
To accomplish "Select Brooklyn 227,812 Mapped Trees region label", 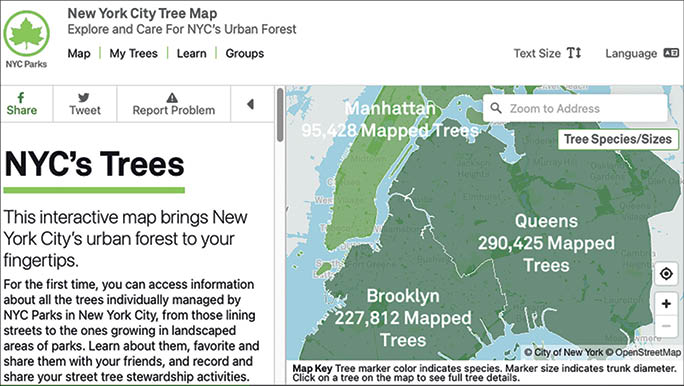I will [x=403, y=318].
